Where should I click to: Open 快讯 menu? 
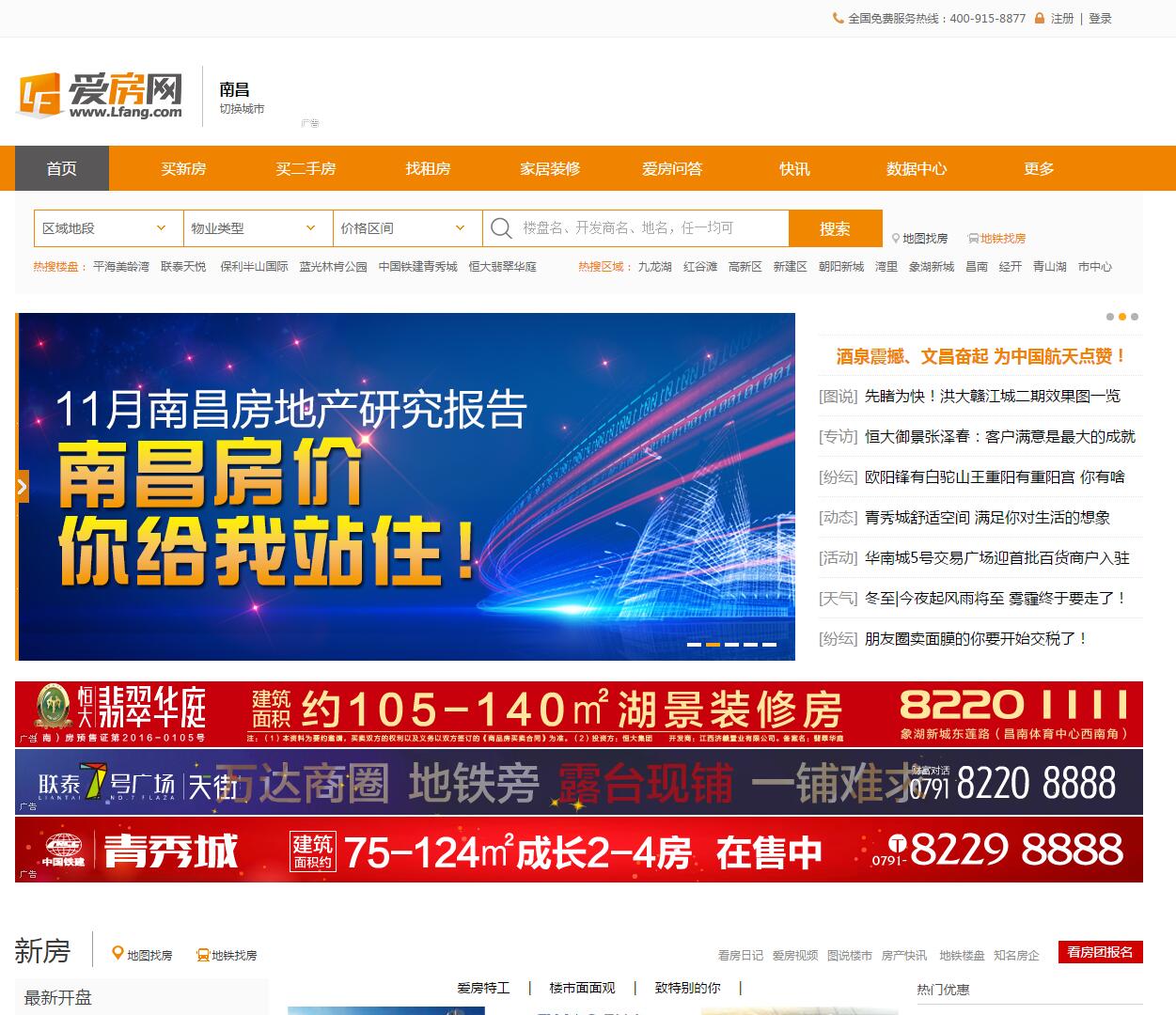[x=794, y=168]
